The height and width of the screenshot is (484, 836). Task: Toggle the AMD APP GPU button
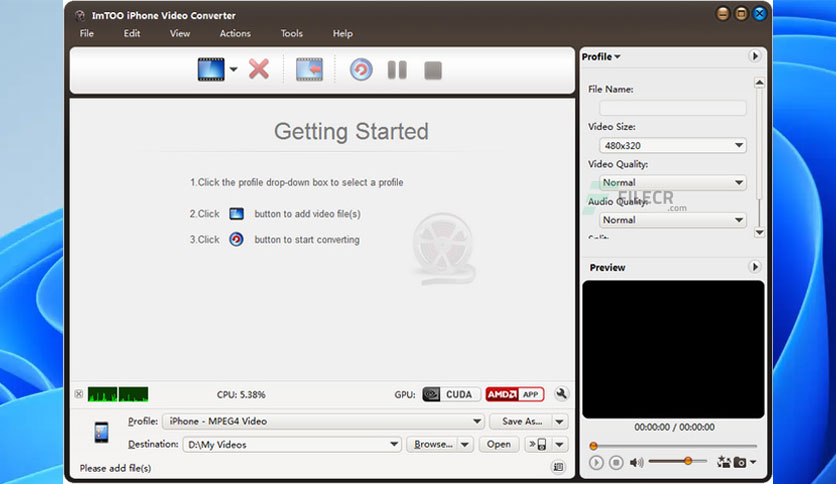click(515, 394)
